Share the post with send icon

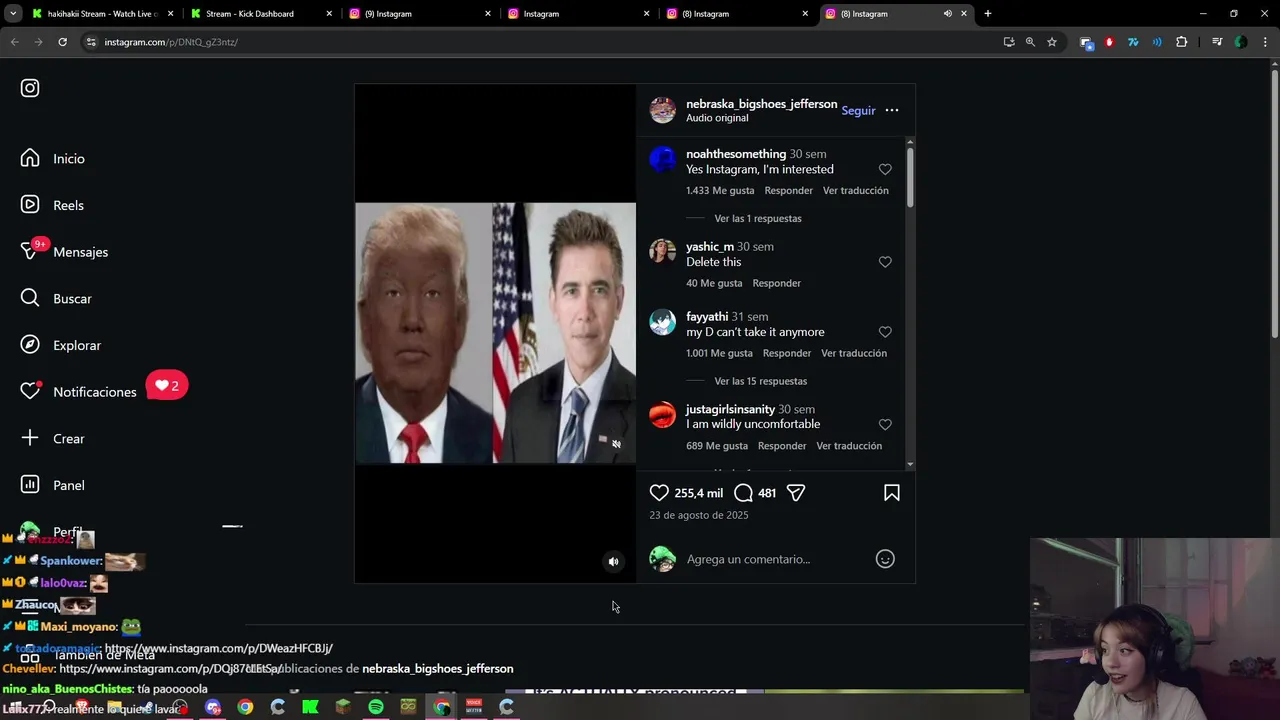coord(796,493)
